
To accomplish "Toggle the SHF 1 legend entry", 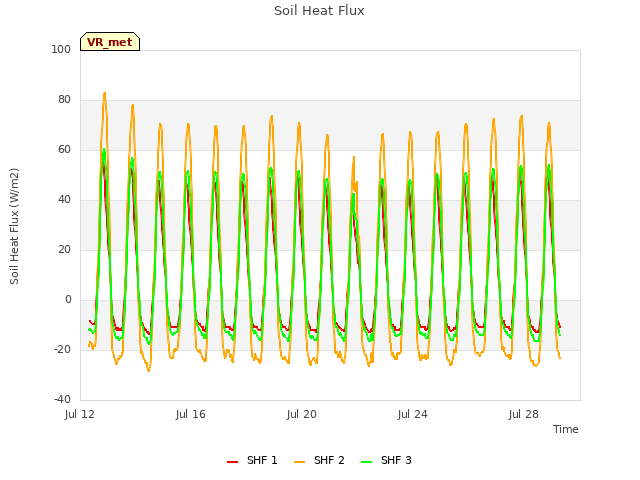I will [252, 460].
